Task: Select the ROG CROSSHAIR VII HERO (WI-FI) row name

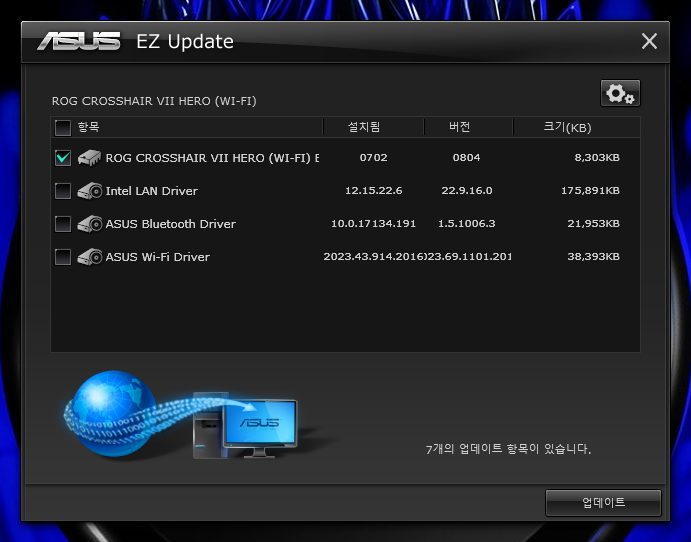Action: click(212, 158)
